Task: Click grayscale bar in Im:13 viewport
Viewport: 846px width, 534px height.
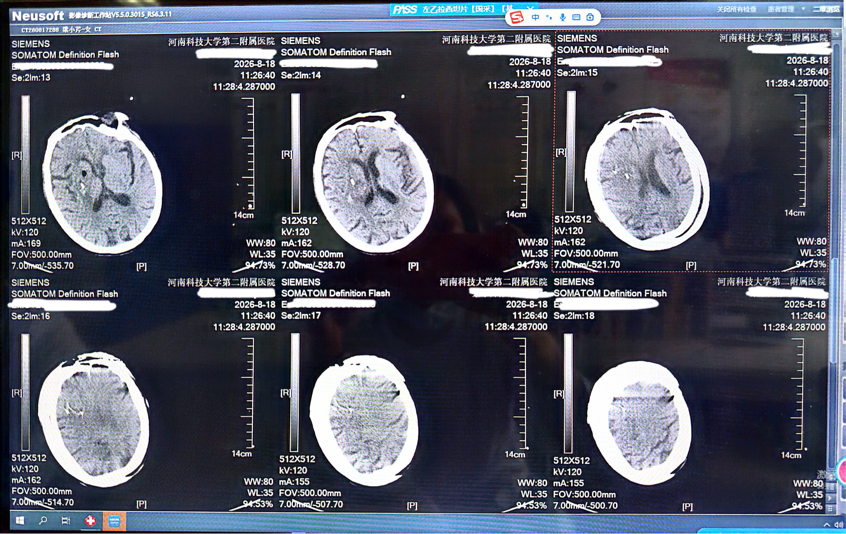Action: tap(25, 154)
